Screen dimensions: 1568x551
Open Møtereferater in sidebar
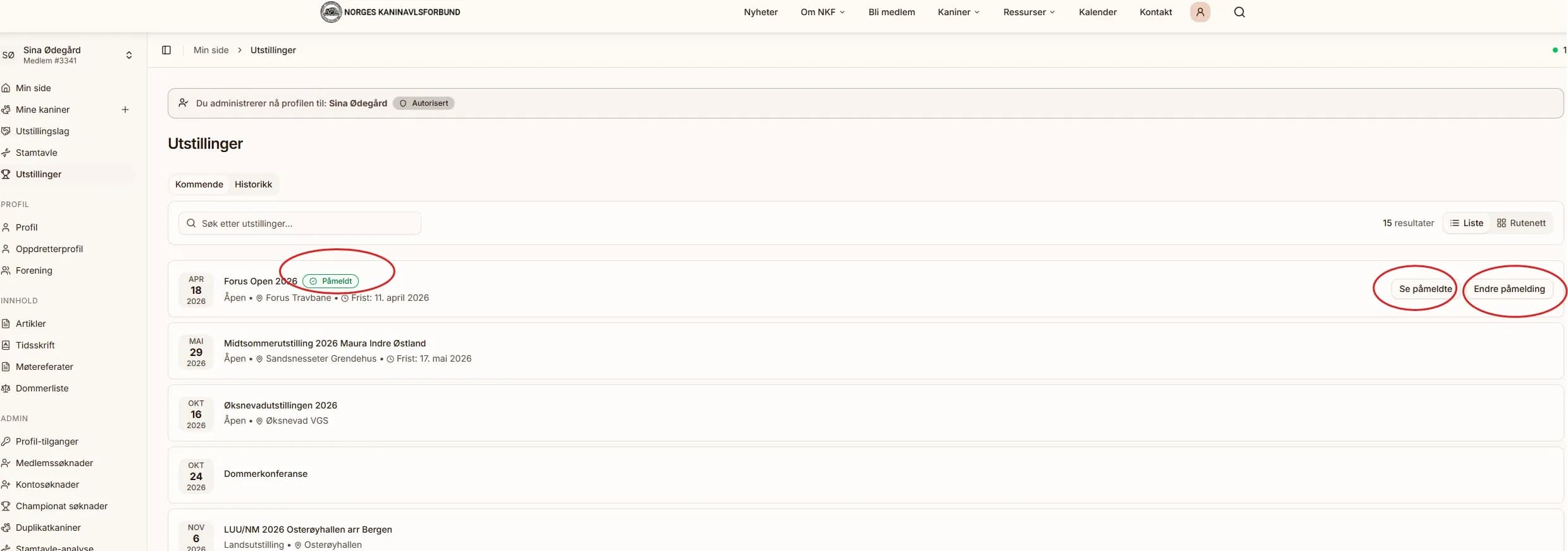click(x=44, y=367)
